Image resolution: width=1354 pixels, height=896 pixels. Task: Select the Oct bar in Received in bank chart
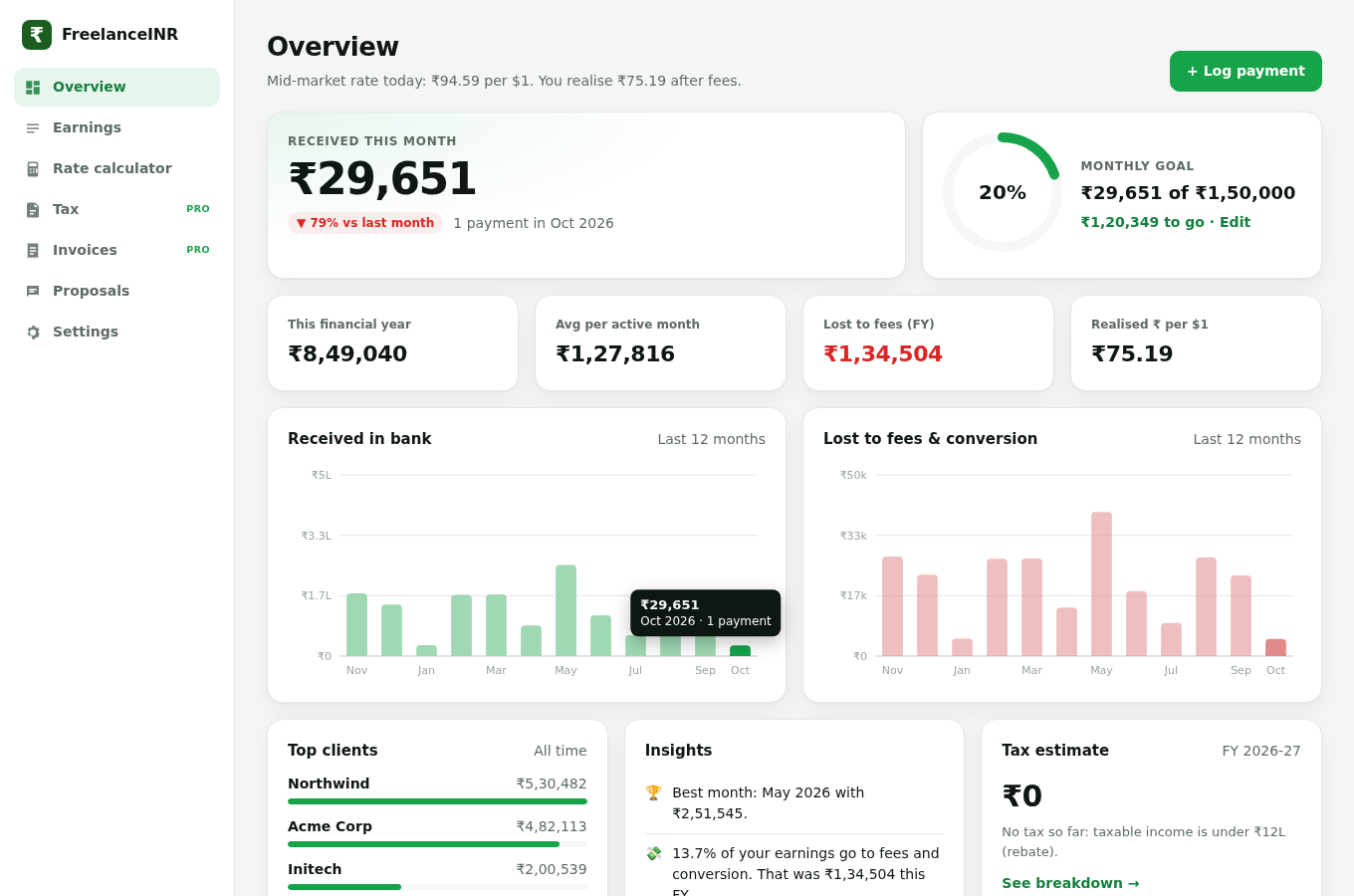coord(740,651)
